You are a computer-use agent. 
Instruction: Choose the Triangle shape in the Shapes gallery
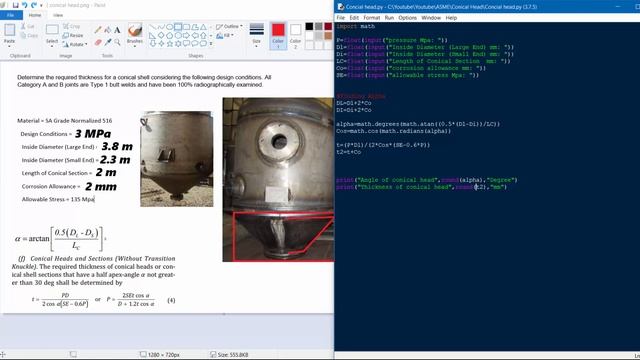tap(203, 27)
